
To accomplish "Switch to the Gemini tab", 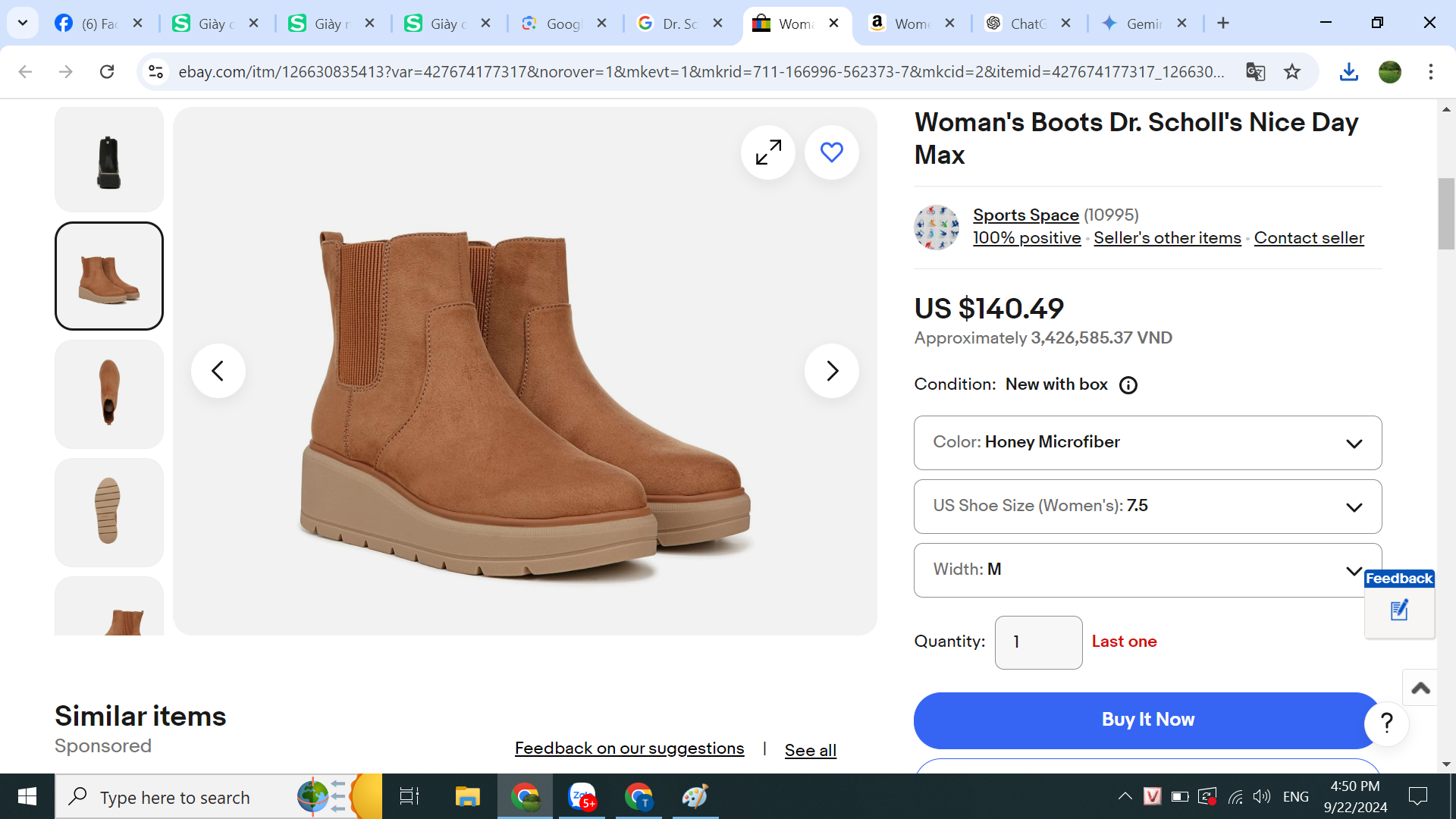I will tap(1142, 24).
